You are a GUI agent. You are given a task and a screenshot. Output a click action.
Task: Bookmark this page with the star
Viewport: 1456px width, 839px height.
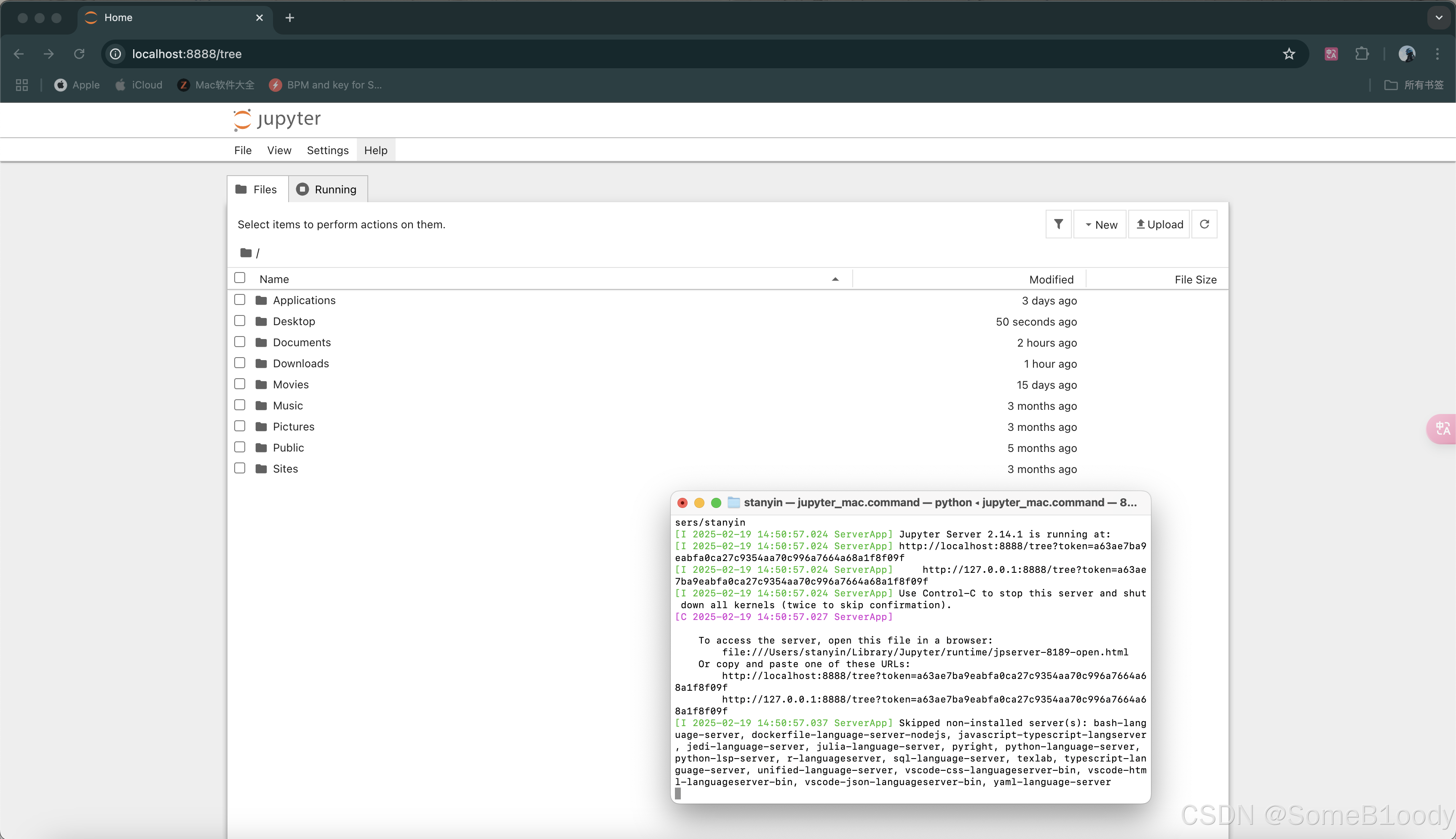pyautogui.click(x=1289, y=53)
